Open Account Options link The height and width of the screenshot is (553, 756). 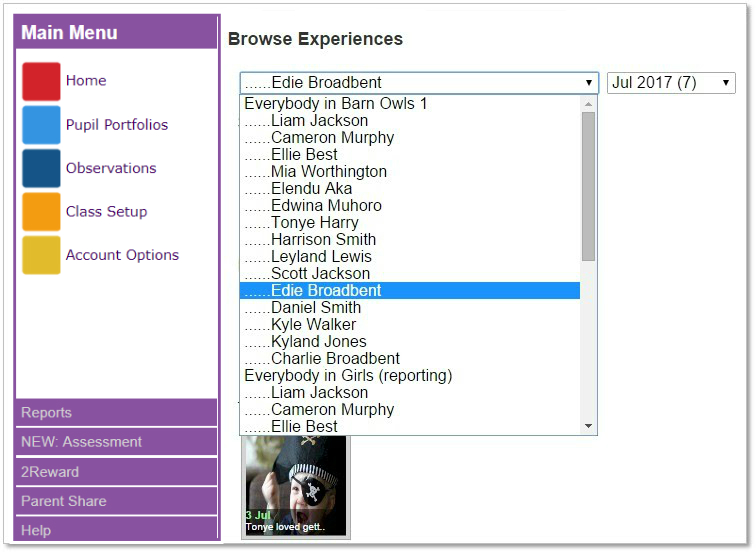pyautogui.click(x=122, y=255)
